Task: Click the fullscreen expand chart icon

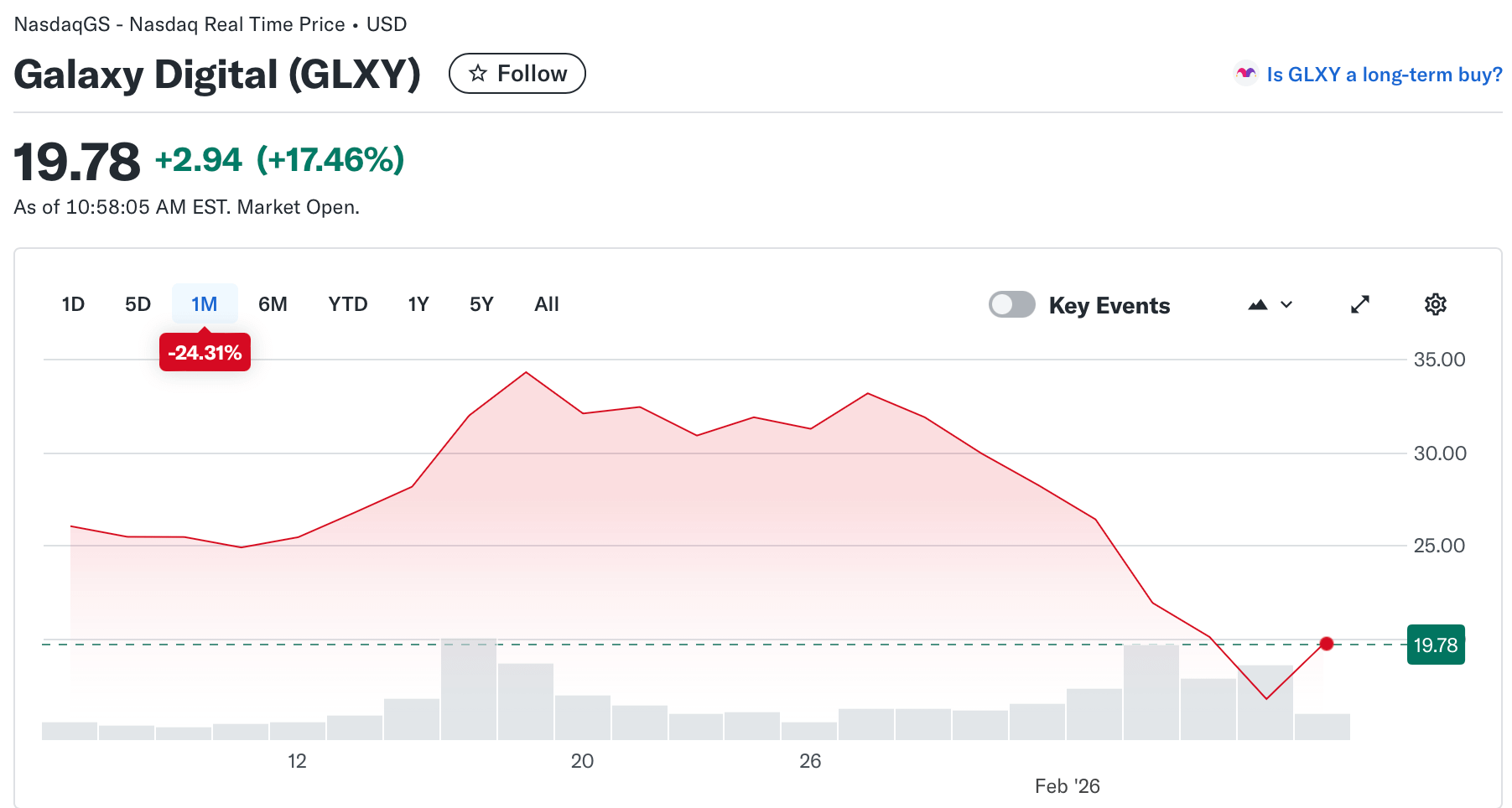Action: point(1360,304)
